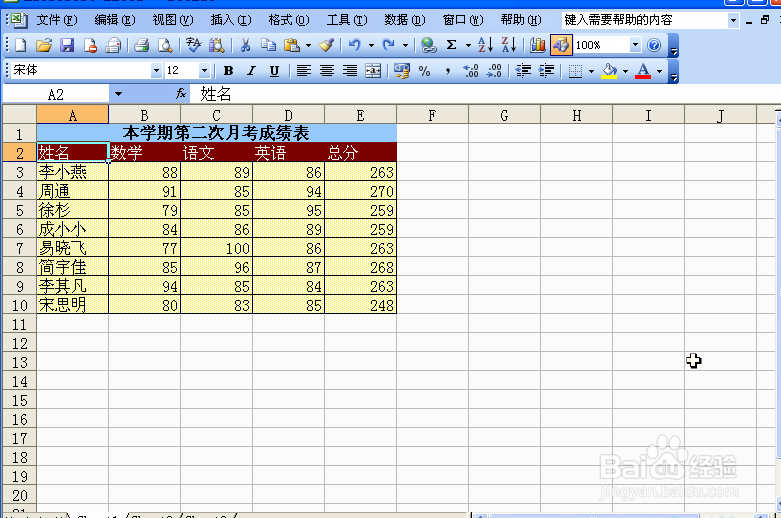Expand the AutoSum functions dropdown arrow
Screen dimensions: 781x518
(x=468, y=45)
